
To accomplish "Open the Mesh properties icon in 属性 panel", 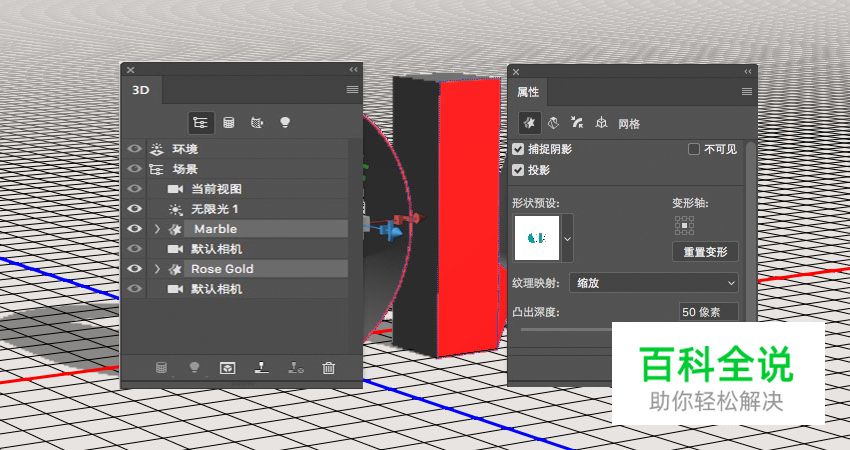I will point(529,123).
